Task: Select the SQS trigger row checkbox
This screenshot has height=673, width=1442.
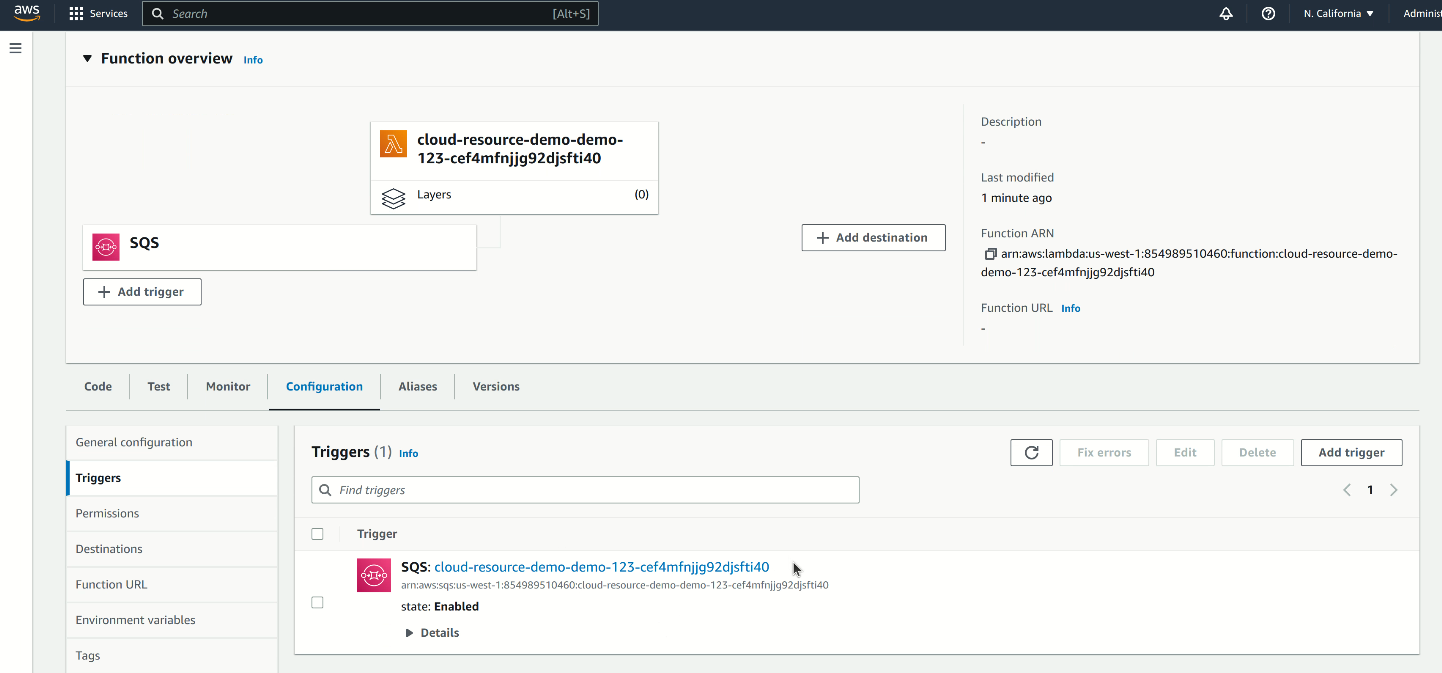Action: 317,602
